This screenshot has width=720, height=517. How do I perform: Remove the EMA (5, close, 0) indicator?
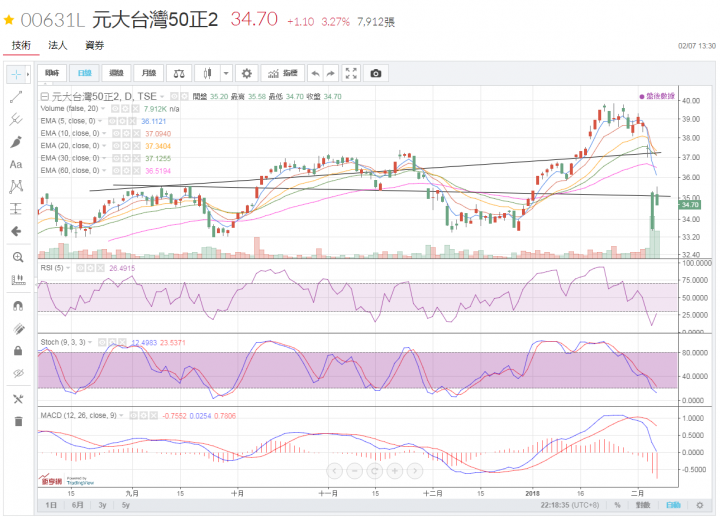[x=132, y=121]
